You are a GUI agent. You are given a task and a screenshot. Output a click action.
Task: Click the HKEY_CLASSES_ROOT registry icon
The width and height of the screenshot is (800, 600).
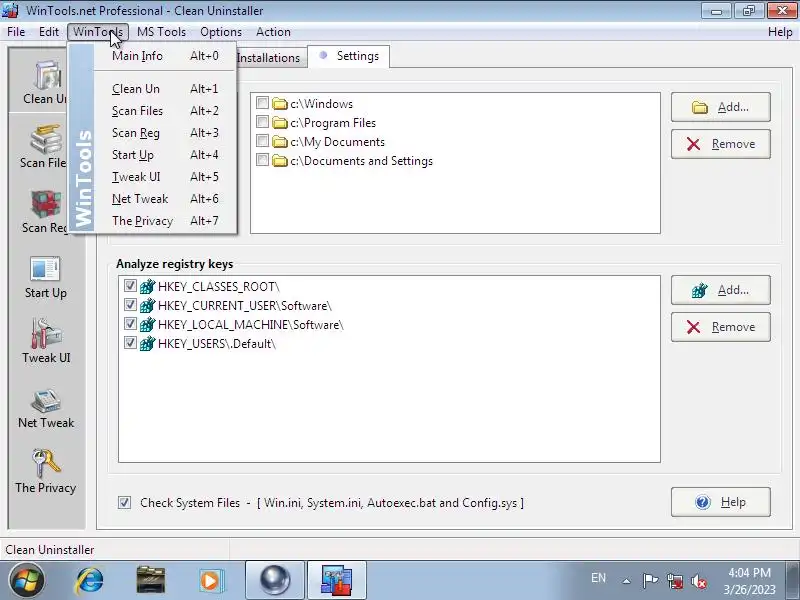coord(147,286)
